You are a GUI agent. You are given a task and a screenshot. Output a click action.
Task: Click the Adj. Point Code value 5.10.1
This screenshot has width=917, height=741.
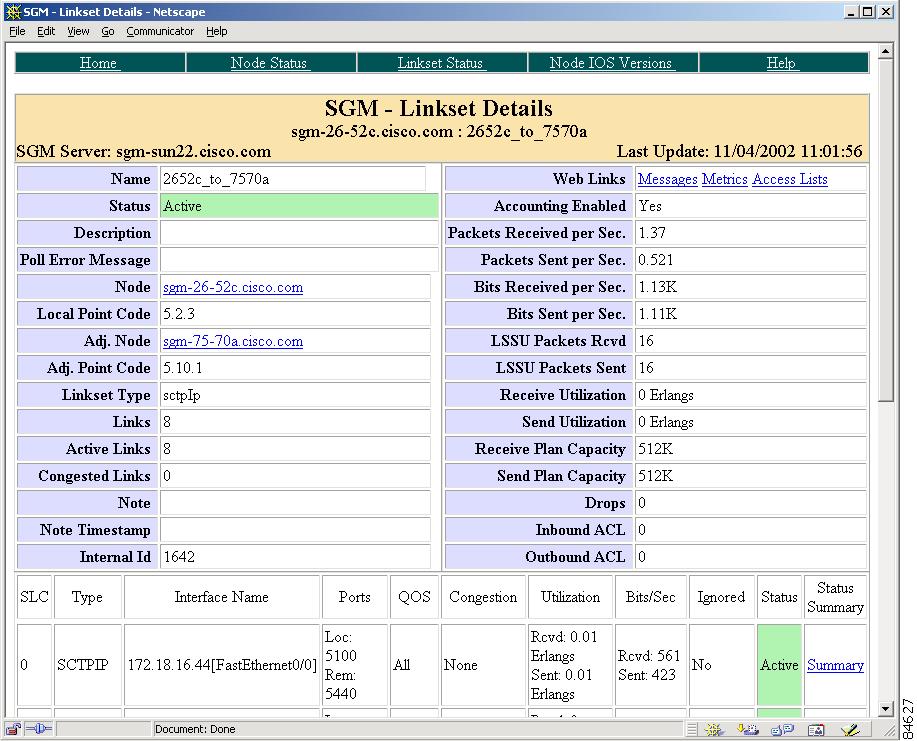point(182,368)
